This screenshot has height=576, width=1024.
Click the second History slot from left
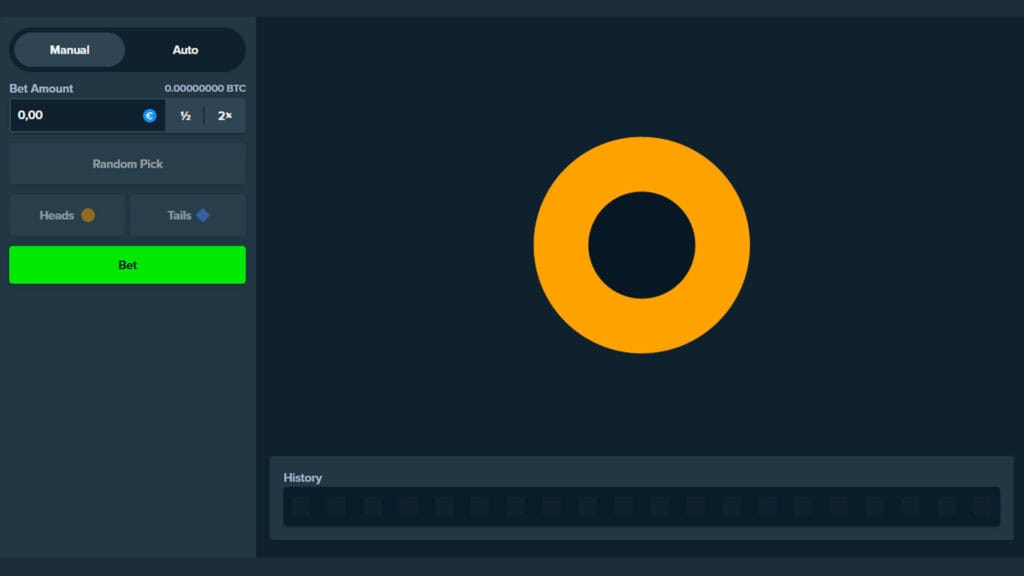[x=337, y=506]
